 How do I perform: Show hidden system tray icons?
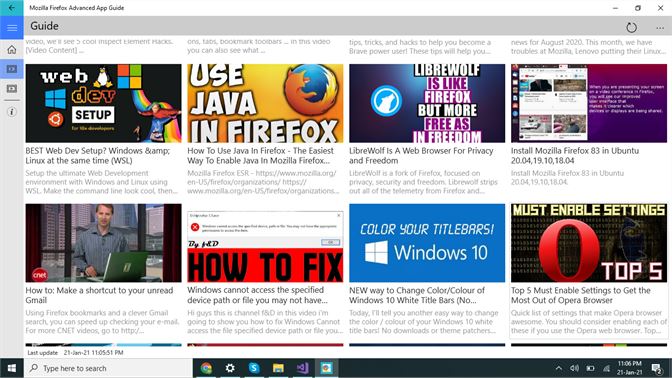point(559,368)
